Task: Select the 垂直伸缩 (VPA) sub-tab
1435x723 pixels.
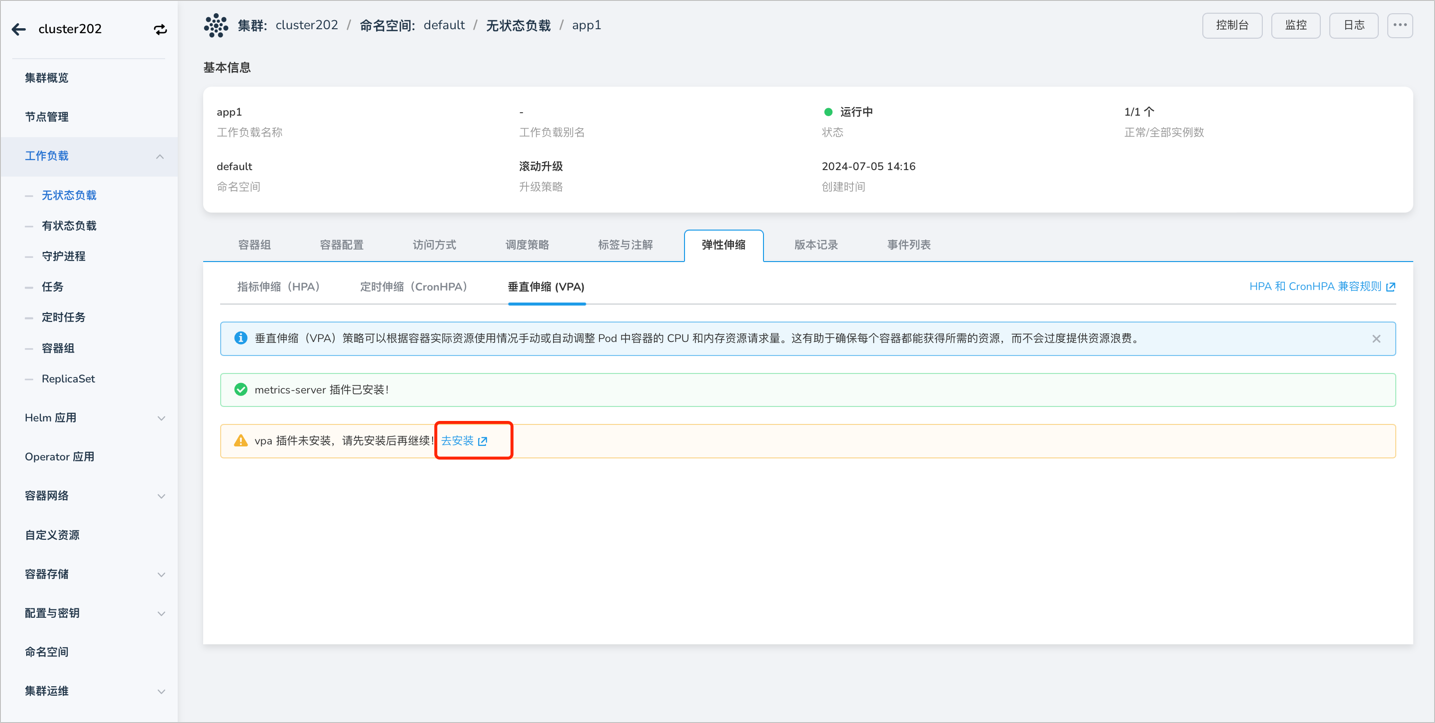Action: coord(546,287)
